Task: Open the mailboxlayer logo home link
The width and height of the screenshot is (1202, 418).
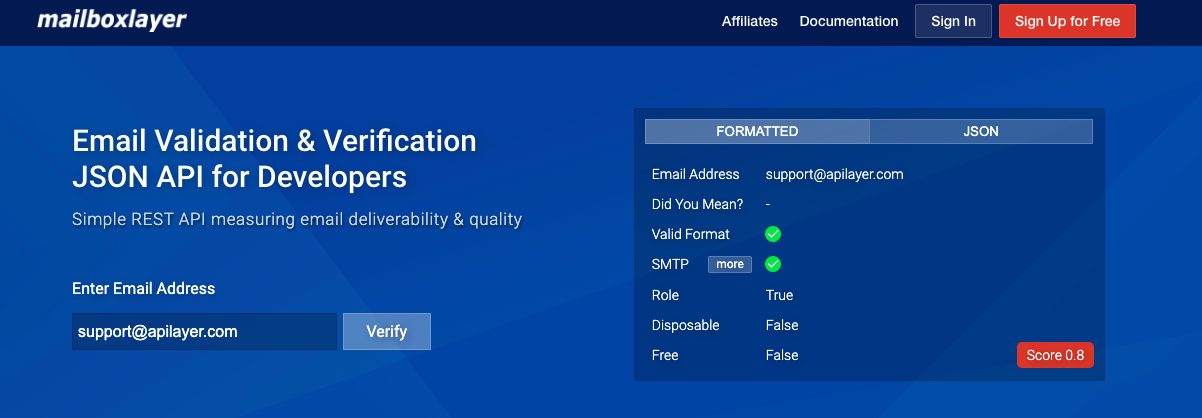Action: (x=111, y=20)
